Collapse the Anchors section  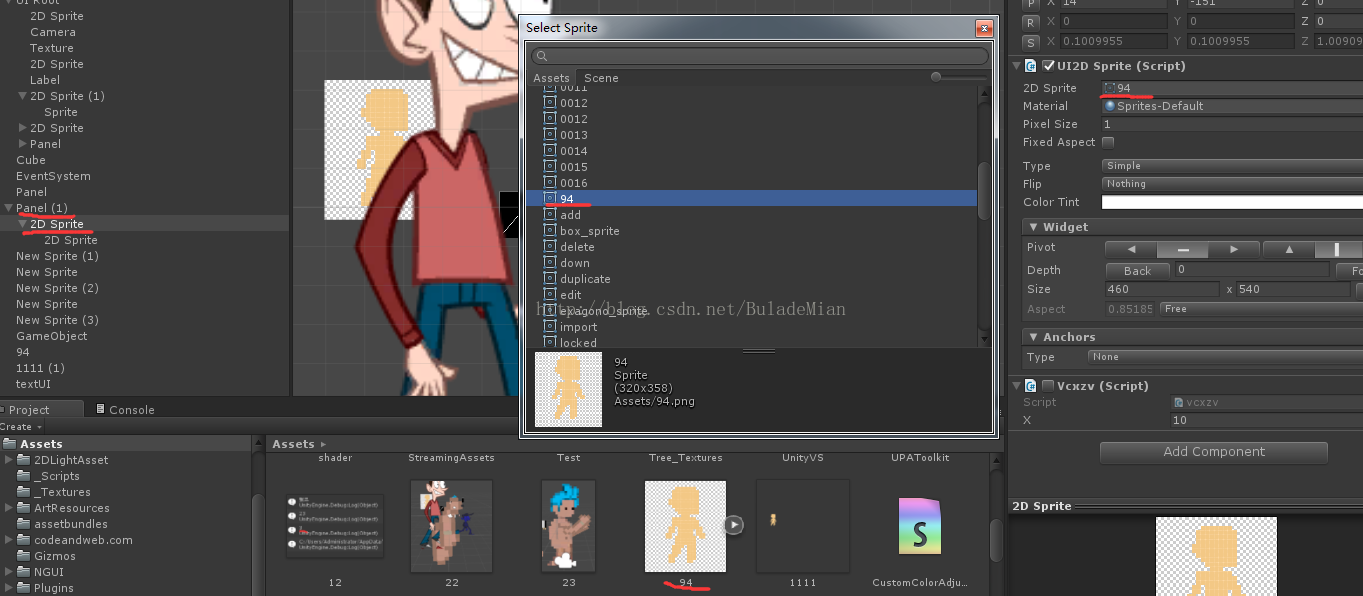pyautogui.click(x=1033, y=337)
